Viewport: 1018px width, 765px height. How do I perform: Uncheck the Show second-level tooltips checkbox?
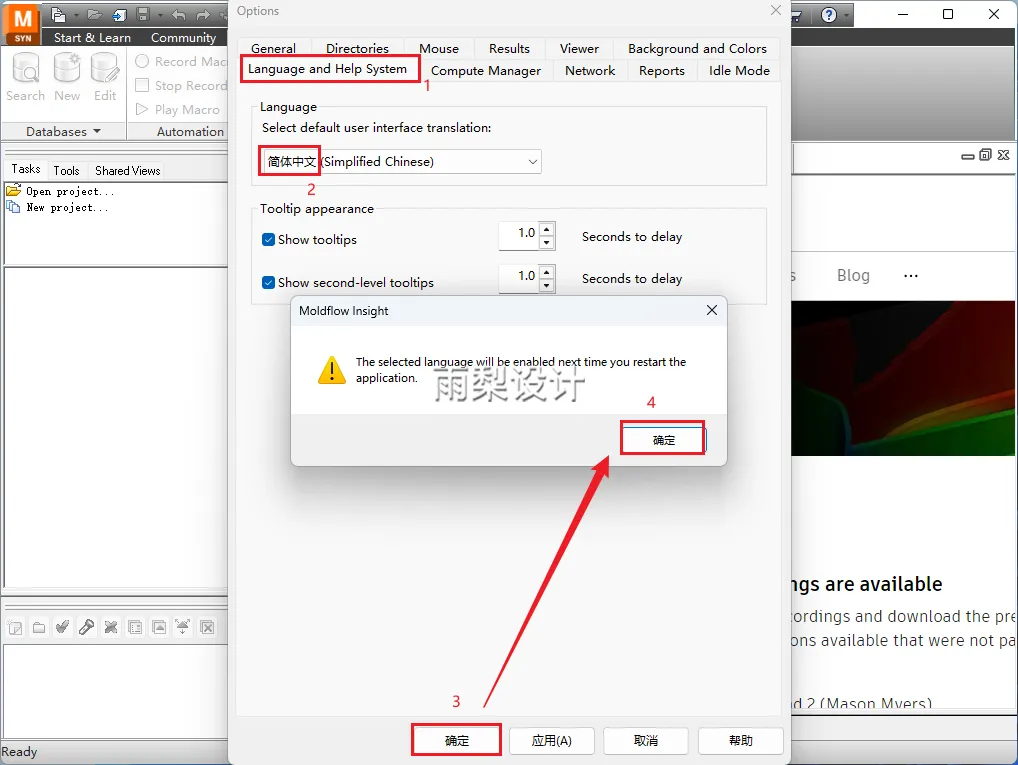(268, 282)
